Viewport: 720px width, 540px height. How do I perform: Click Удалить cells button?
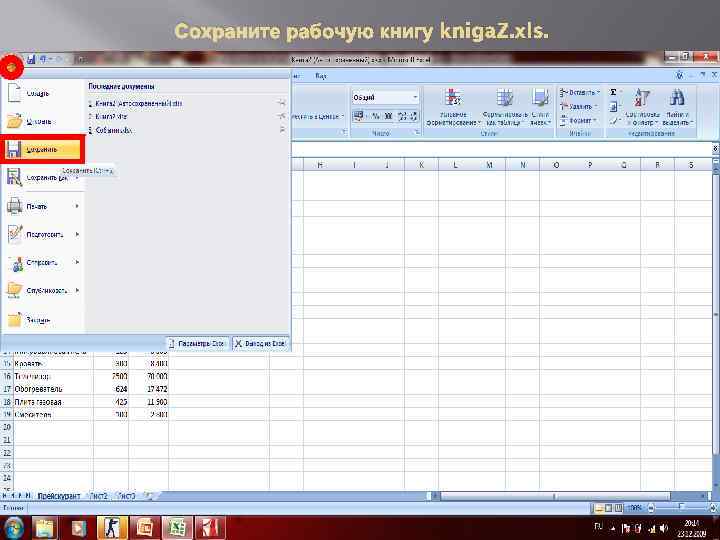(x=578, y=106)
